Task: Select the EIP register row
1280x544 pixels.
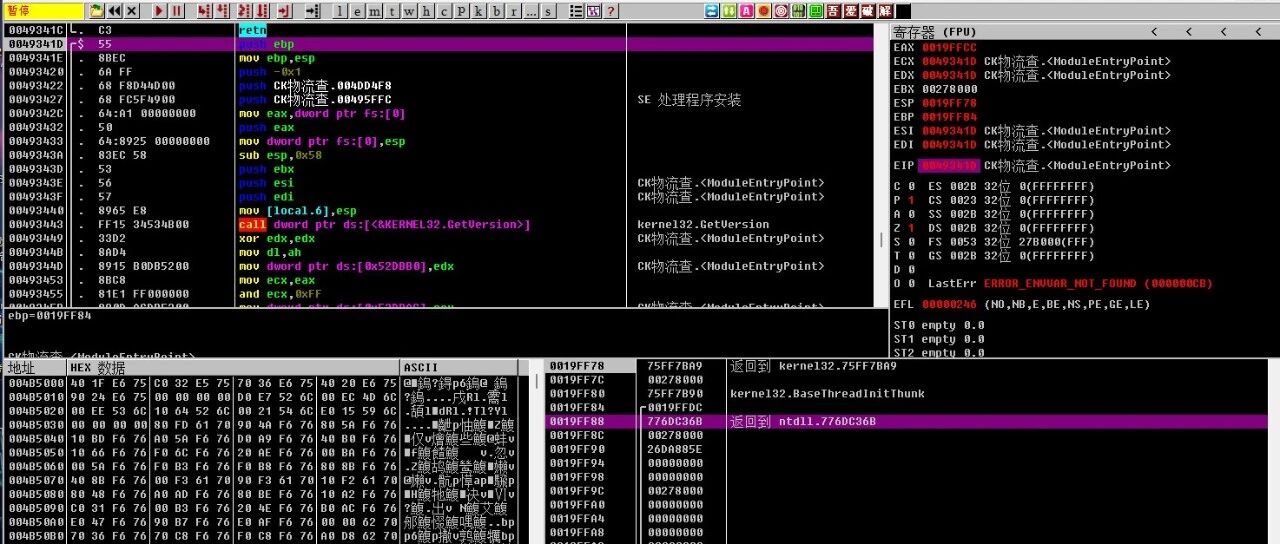Action: click(x=1032, y=166)
